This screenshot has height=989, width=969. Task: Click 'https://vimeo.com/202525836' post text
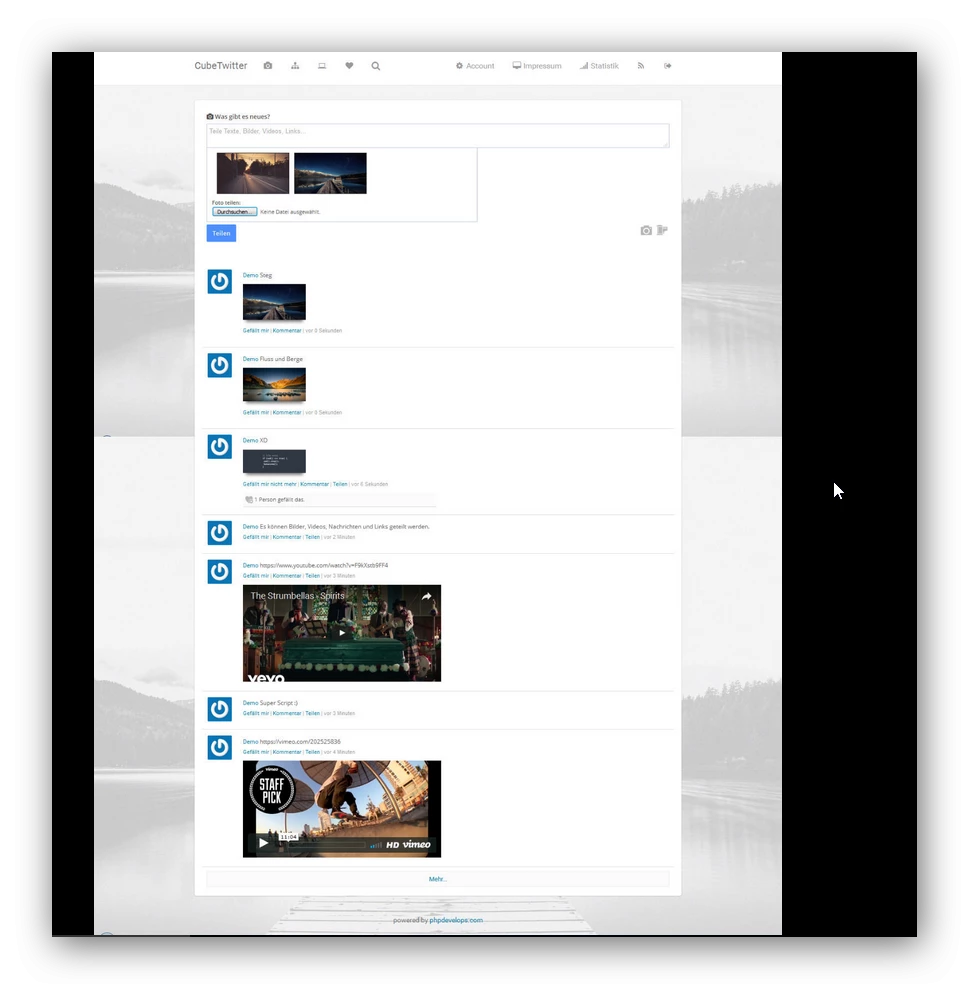[300, 742]
